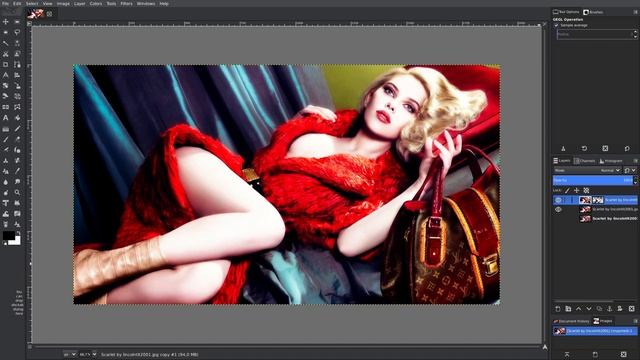The image size is (640, 360).
Task: Switch to the Document History tab
Action: (x=571, y=321)
